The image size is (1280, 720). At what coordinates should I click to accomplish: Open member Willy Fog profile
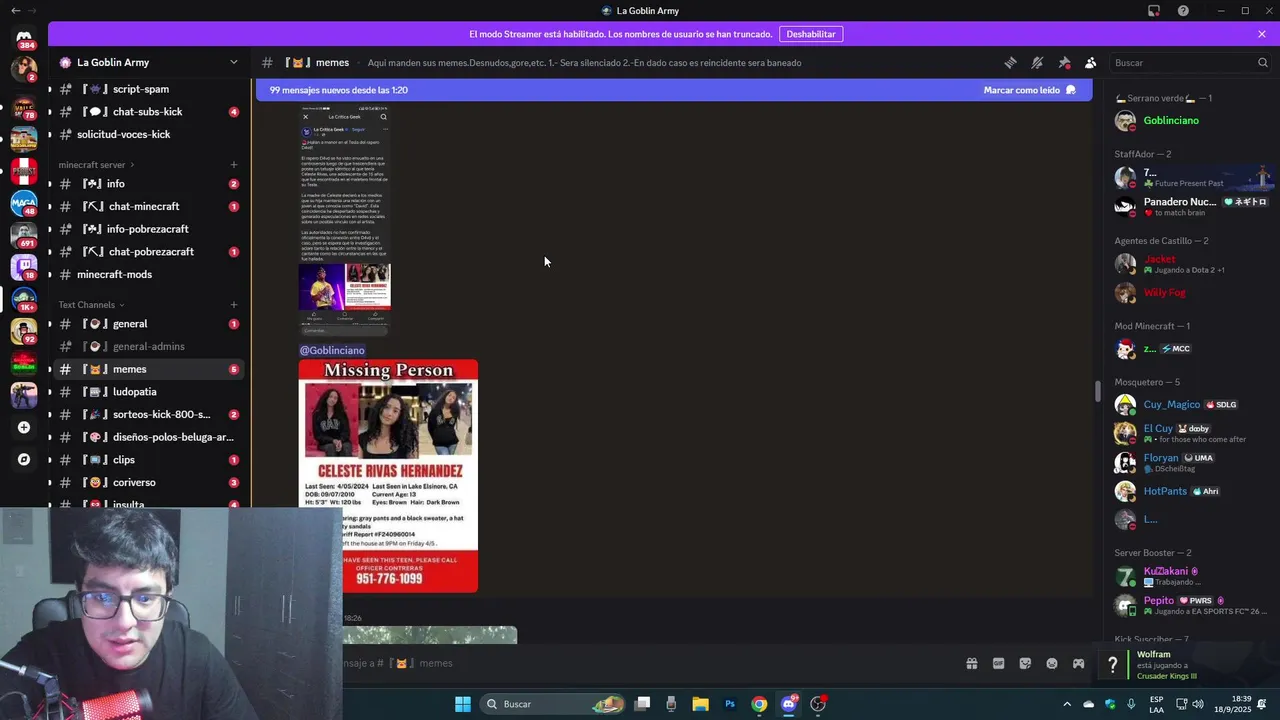point(1192,293)
